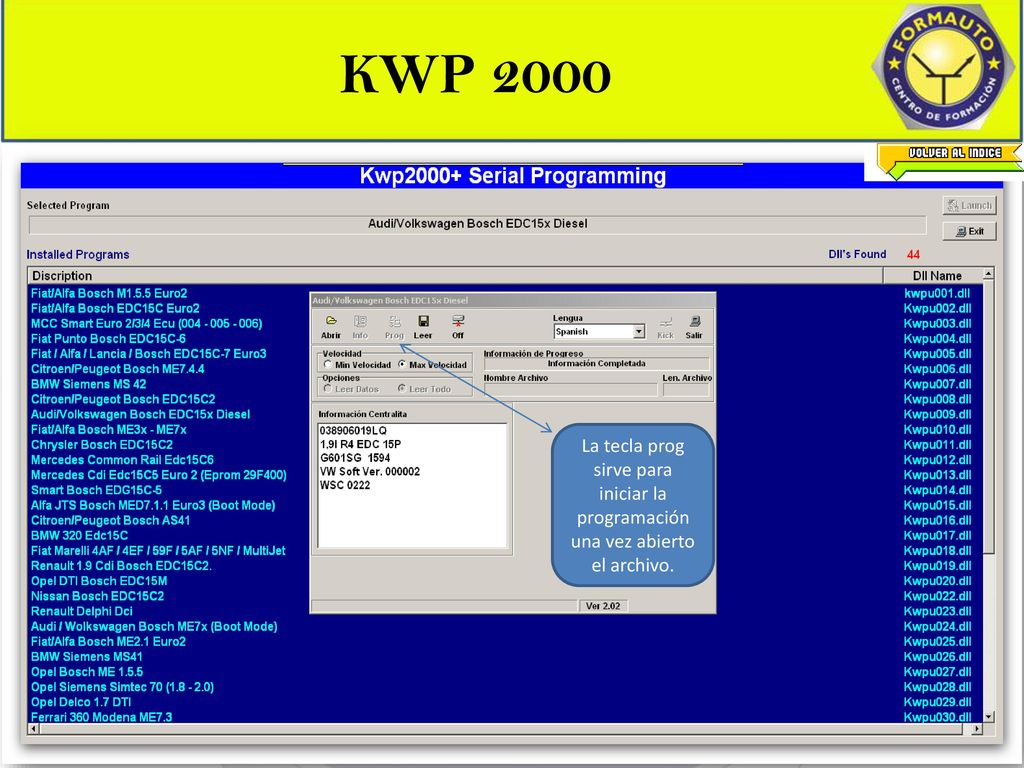This screenshot has width=1024, height=768.
Task: Click the Kwpu009.dll entry
Action: click(x=937, y=414)
